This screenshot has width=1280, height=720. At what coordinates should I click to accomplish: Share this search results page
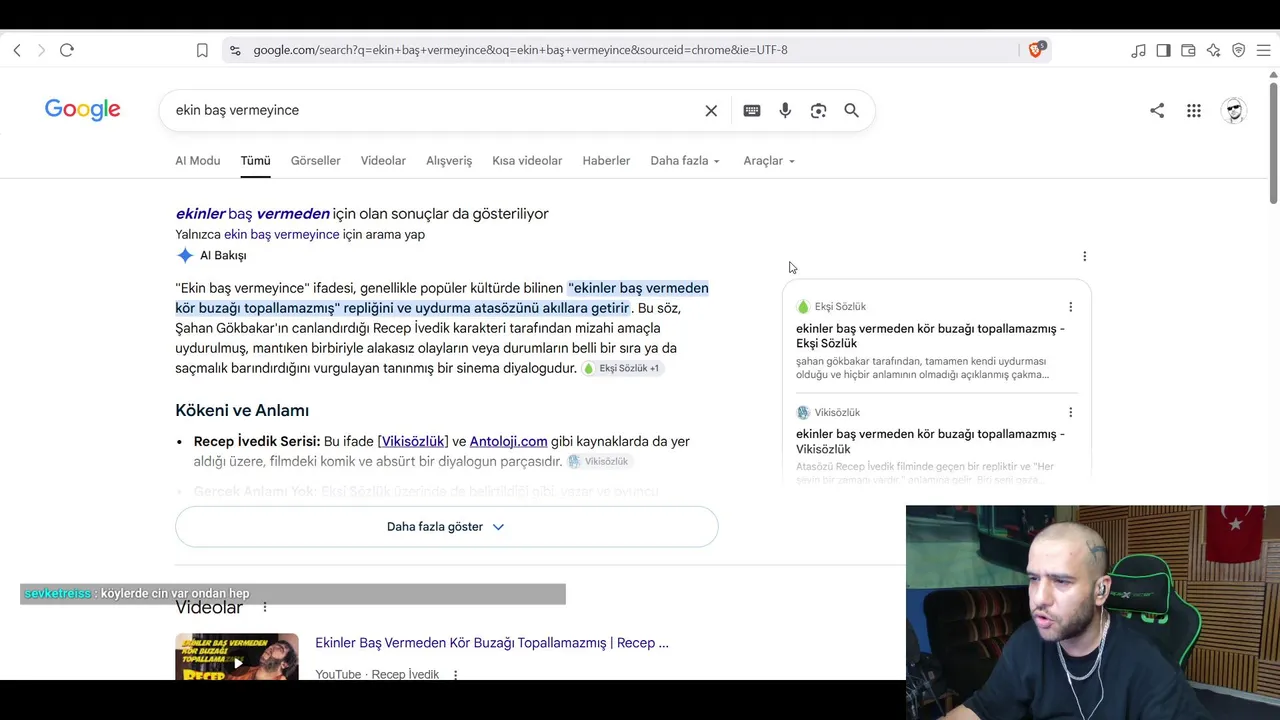(1157, 111)
